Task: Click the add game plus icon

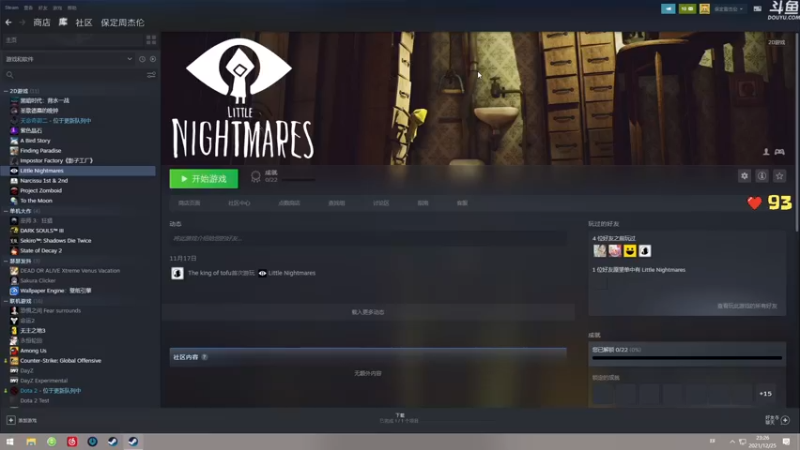Action: tap(11, 420)
